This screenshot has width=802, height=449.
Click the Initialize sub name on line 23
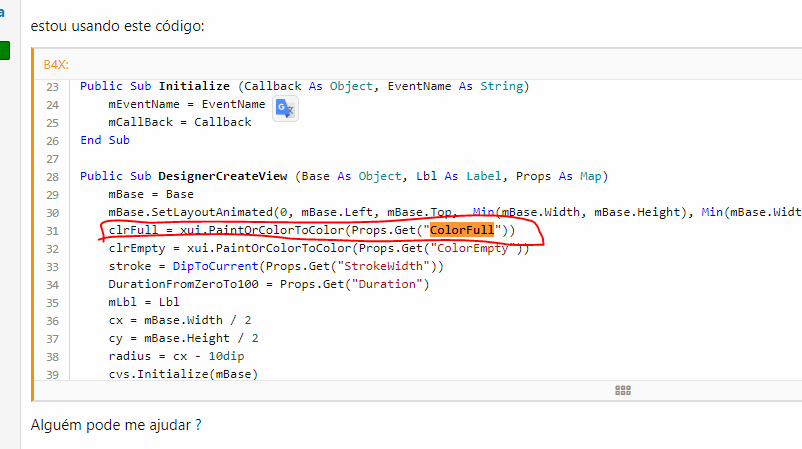point(197,86)
